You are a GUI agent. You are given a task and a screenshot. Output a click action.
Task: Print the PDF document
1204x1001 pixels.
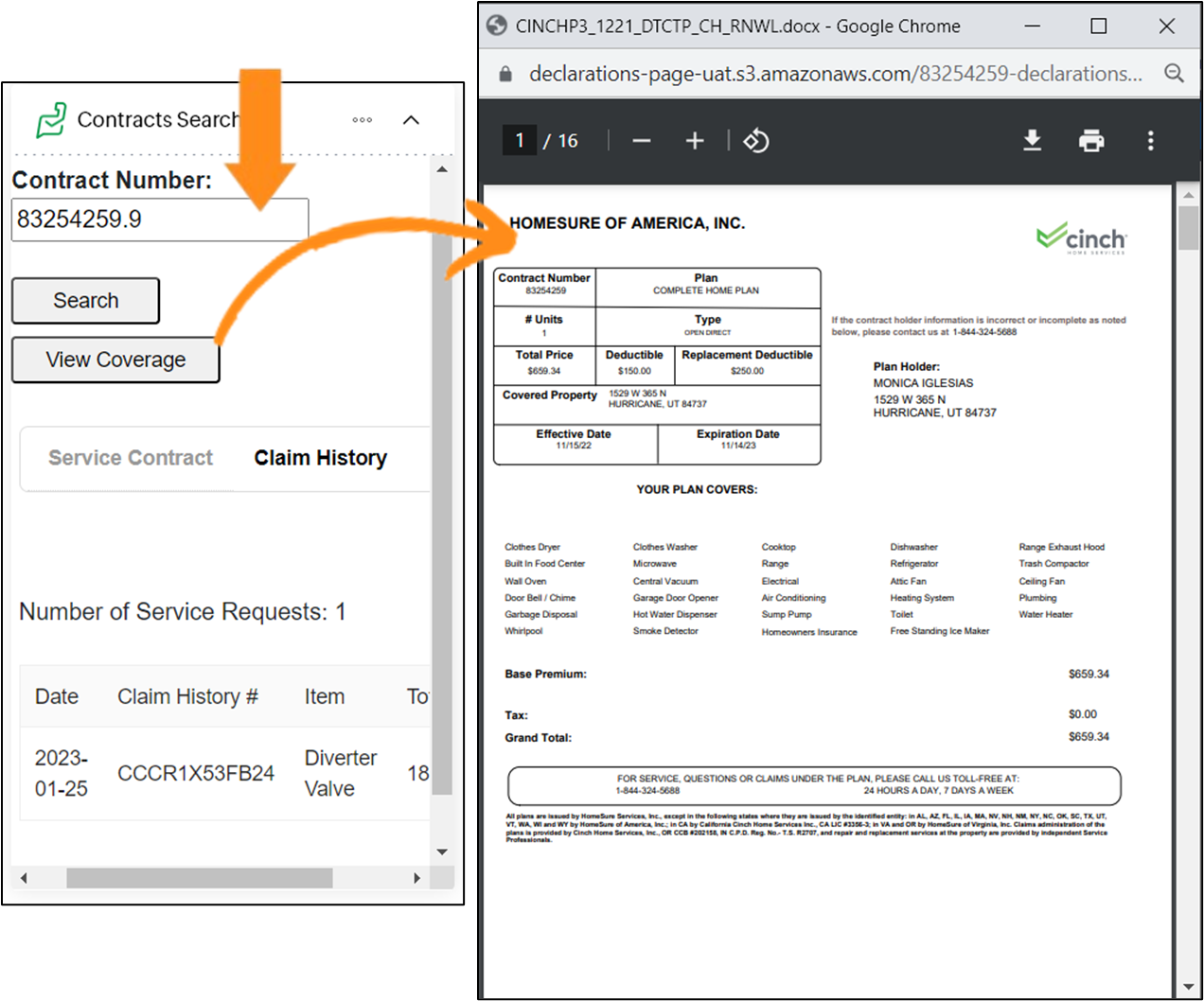(x=1091, y=141)
